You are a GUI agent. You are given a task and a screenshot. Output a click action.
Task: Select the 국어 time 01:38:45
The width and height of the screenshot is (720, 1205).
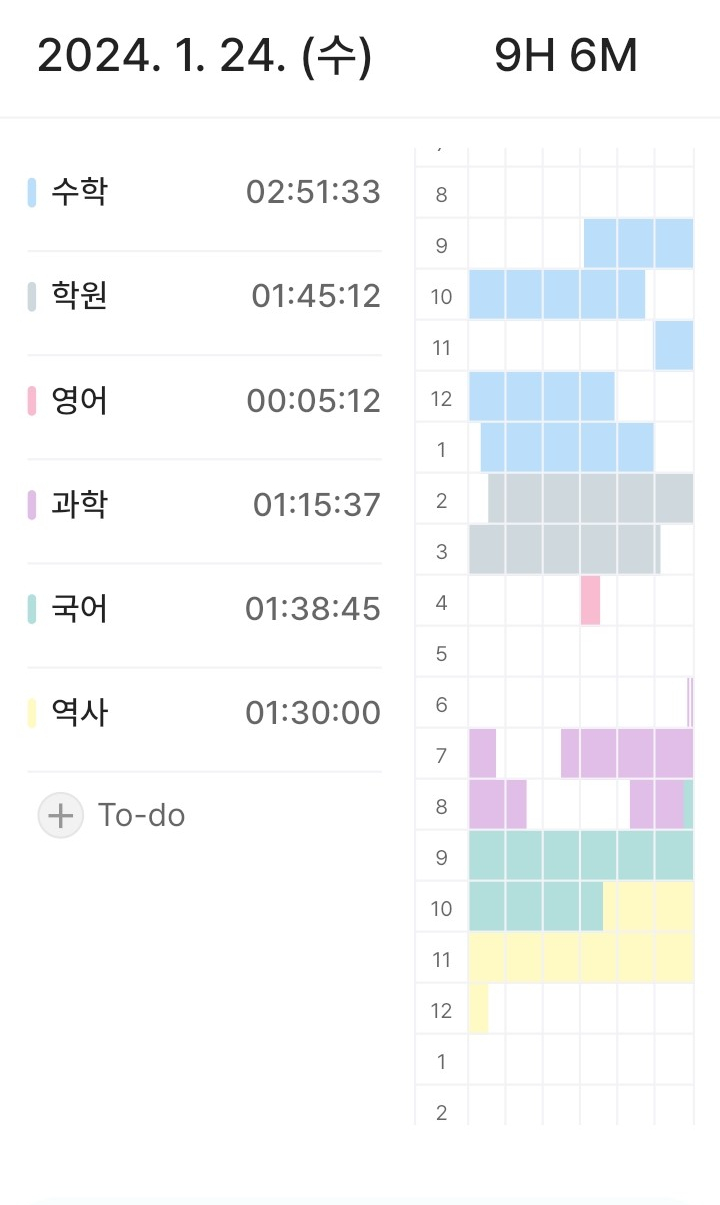(x=313, y=609)
